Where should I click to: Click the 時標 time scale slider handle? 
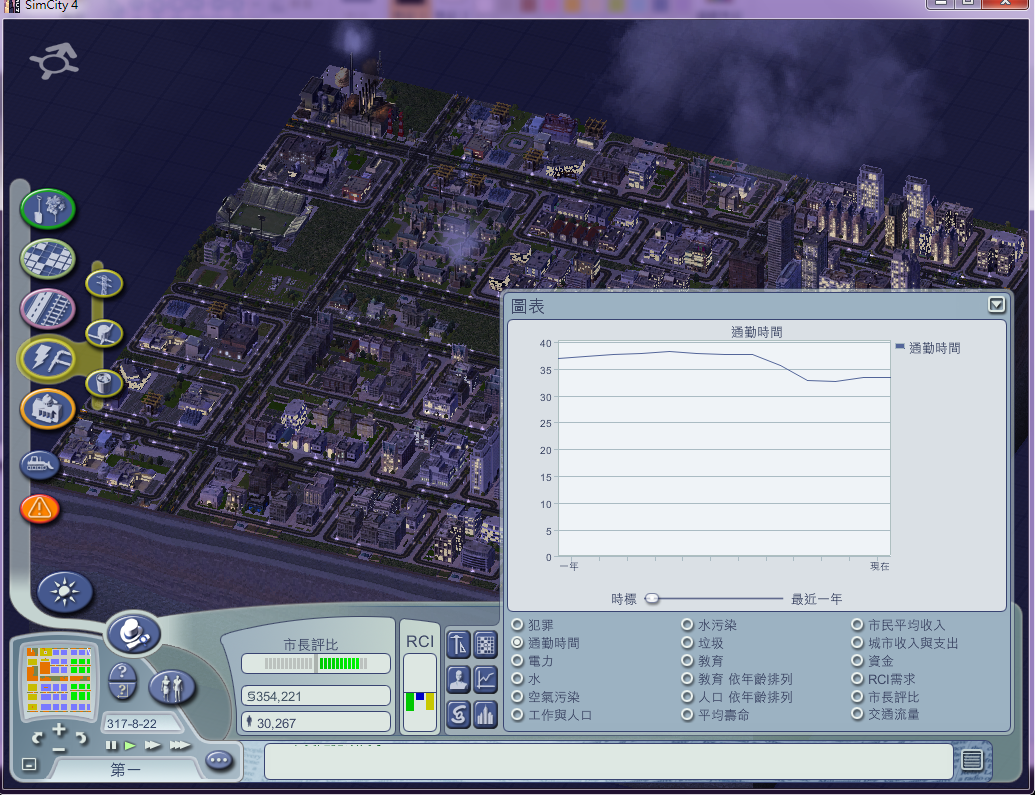[x=651, y=598]
